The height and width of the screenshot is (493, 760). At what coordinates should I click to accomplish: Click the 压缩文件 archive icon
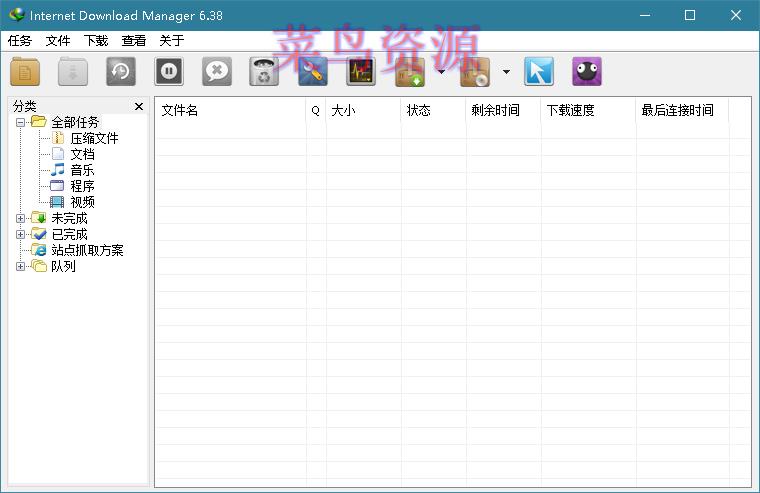click(58, 138)
